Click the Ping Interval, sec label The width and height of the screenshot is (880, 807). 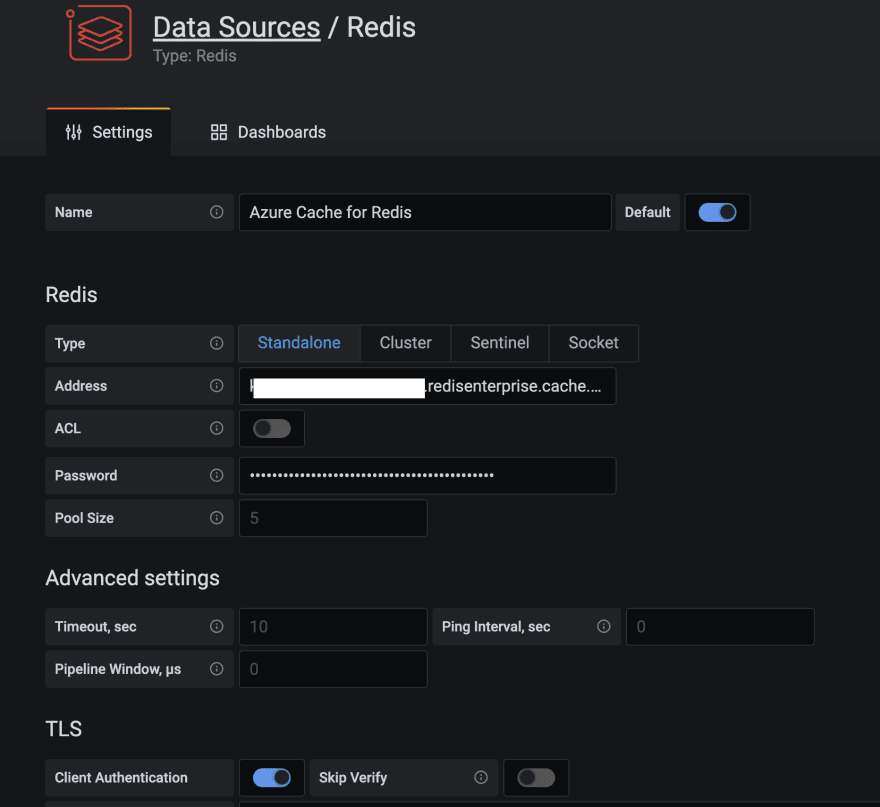tap(496, 627)
